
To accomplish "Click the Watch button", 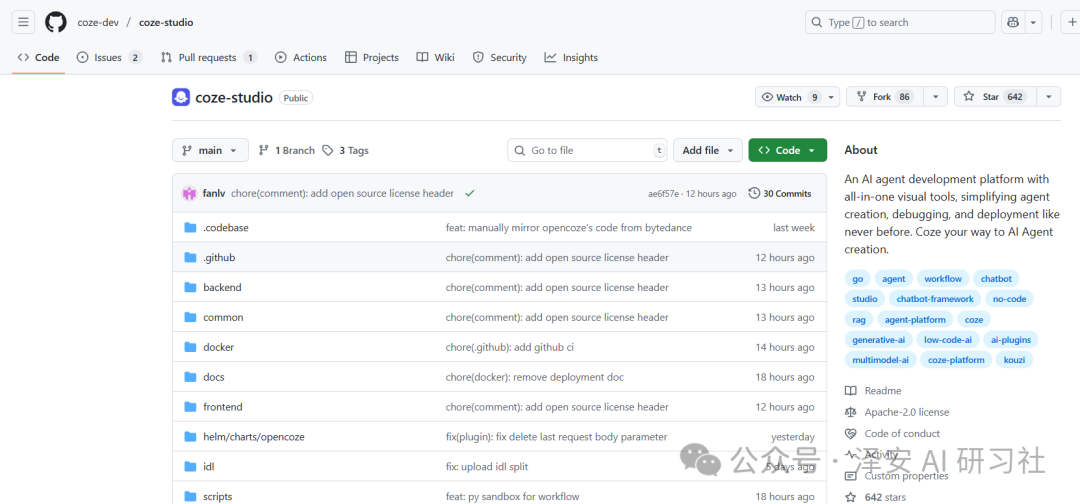I will pos(789,97).
